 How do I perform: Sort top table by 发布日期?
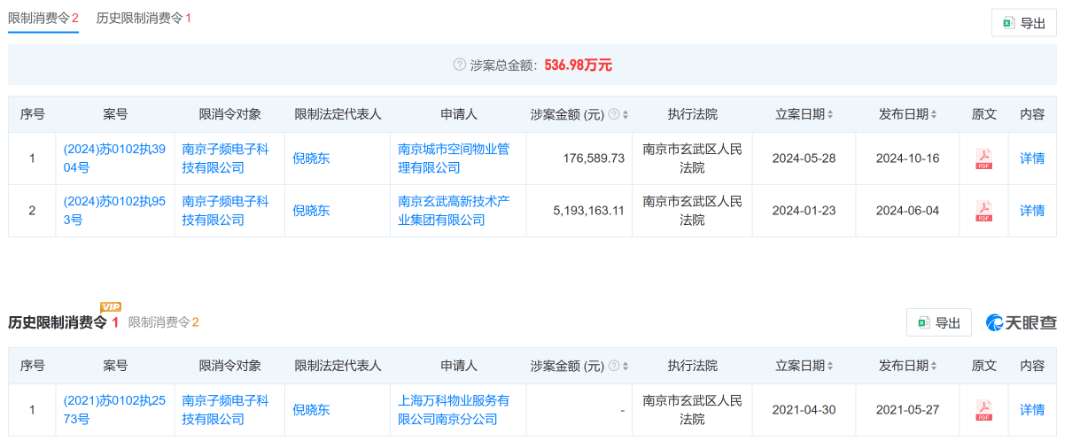tap(933, 114)
